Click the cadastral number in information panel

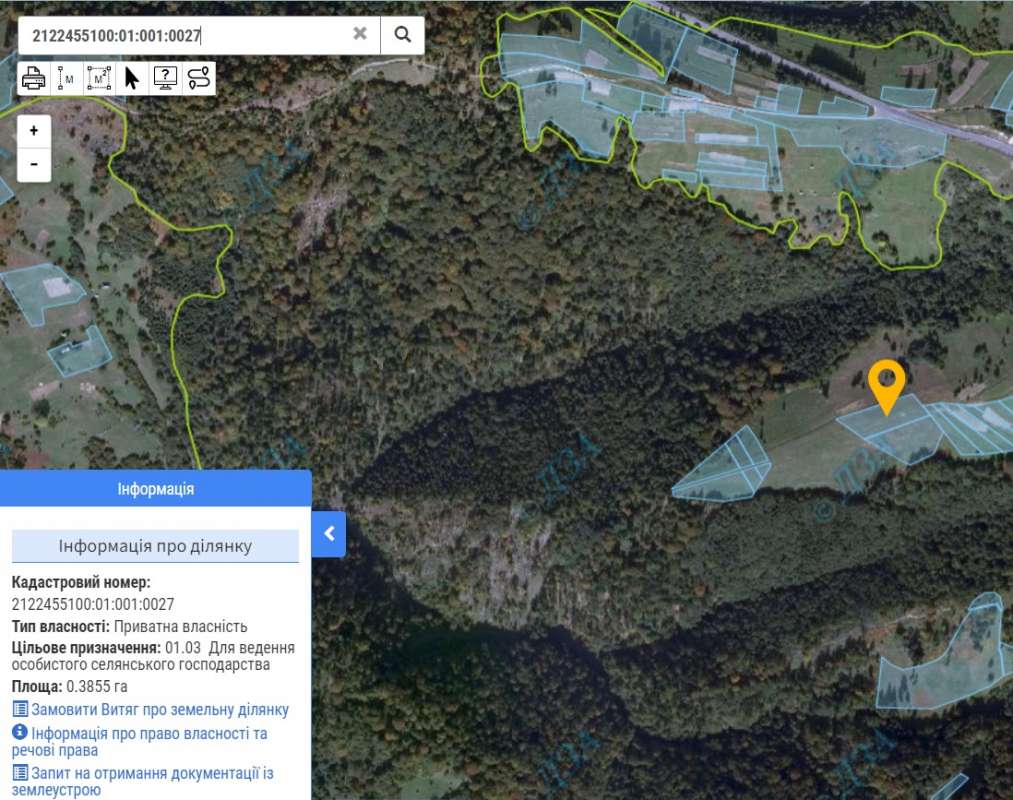93,604
